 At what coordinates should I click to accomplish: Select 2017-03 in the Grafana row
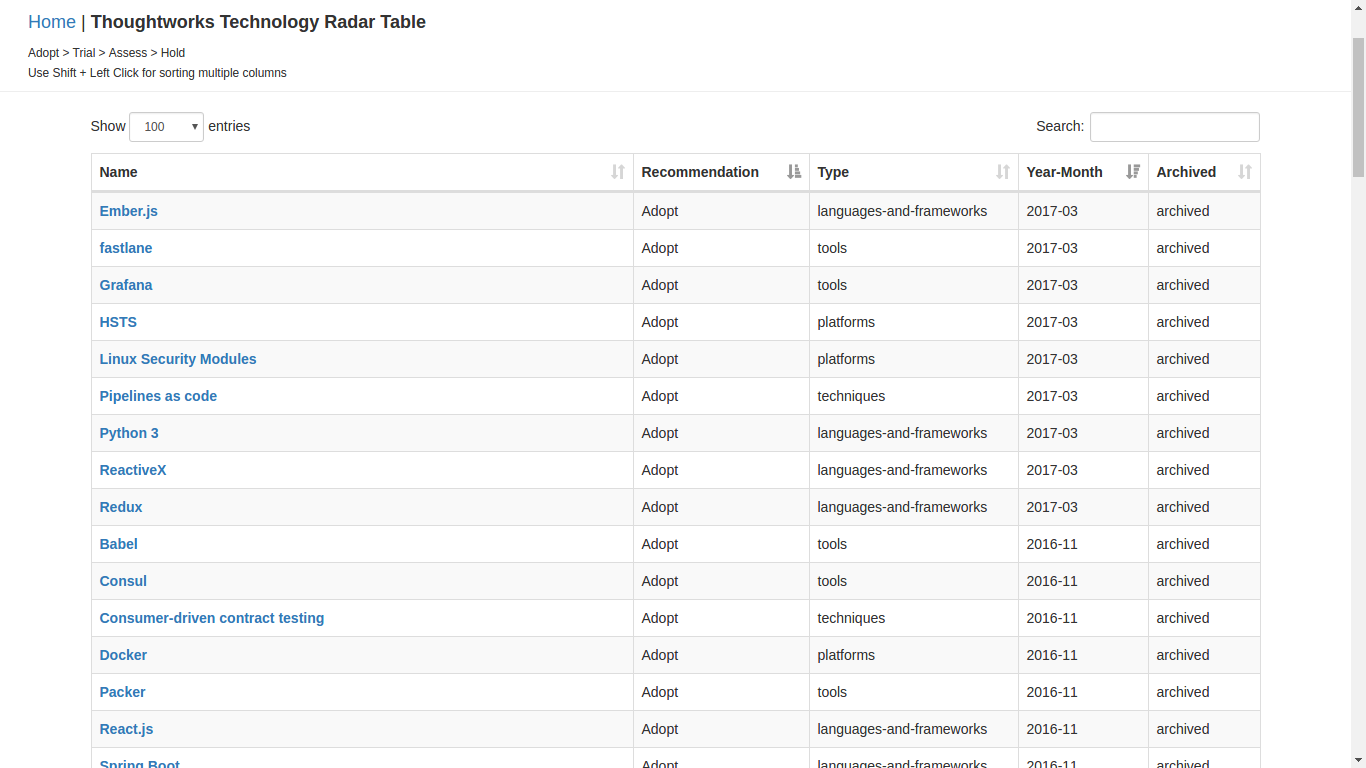coord(1052,285)
